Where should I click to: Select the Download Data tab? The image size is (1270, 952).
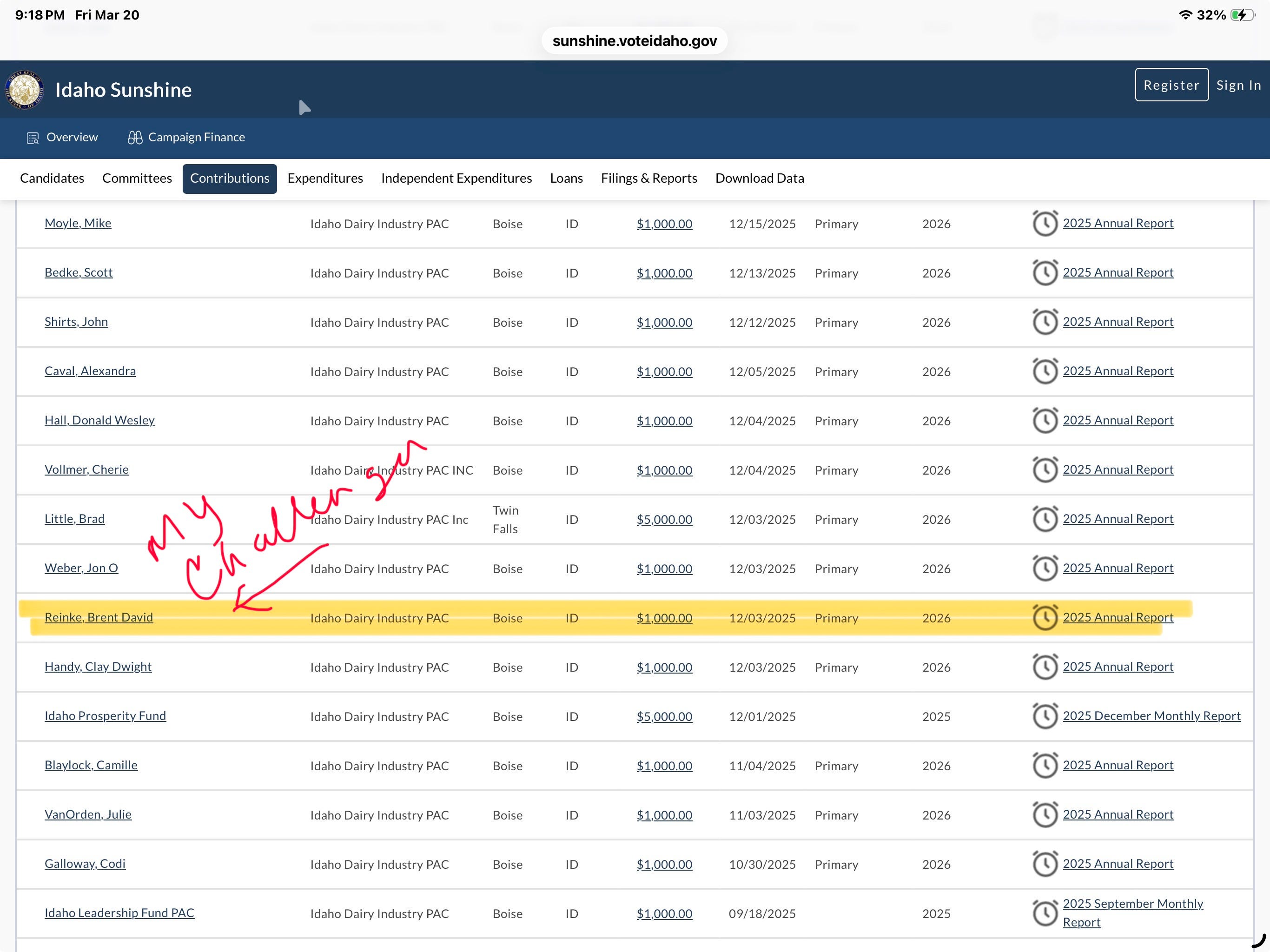(760, 178)
